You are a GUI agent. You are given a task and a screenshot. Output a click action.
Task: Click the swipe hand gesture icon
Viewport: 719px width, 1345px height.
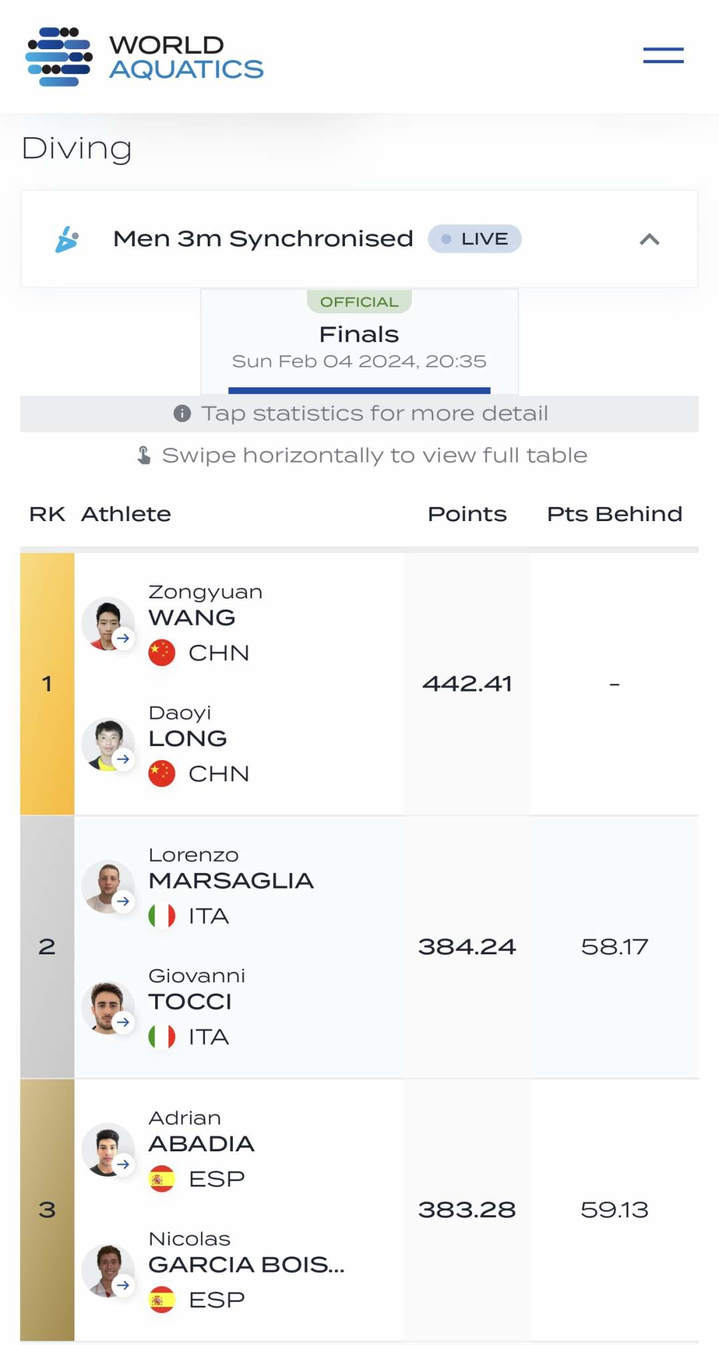click(x=144, y=456)
